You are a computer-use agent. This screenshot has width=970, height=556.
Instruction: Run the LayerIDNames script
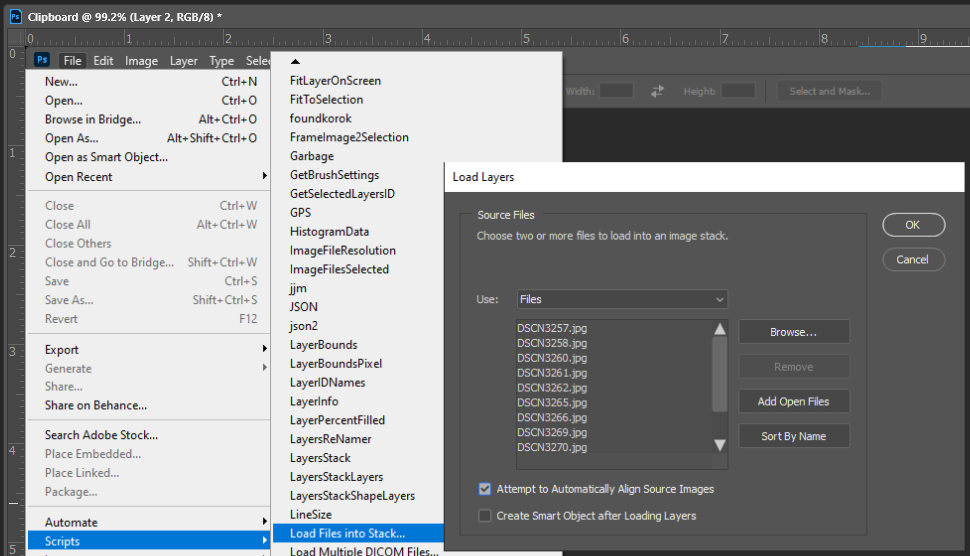[x=328, y=382]
